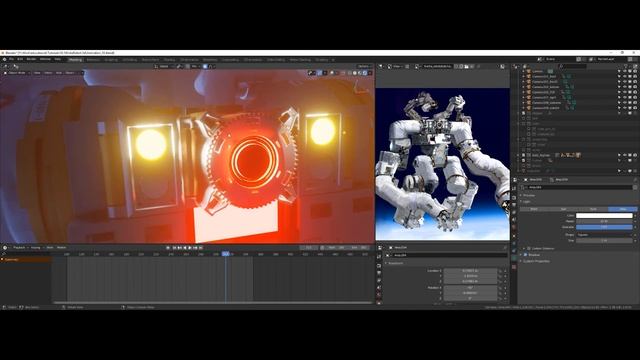Click the robot reference image
Image resolution: width=640 pixels, height=360 pixels.
(442, 164)
